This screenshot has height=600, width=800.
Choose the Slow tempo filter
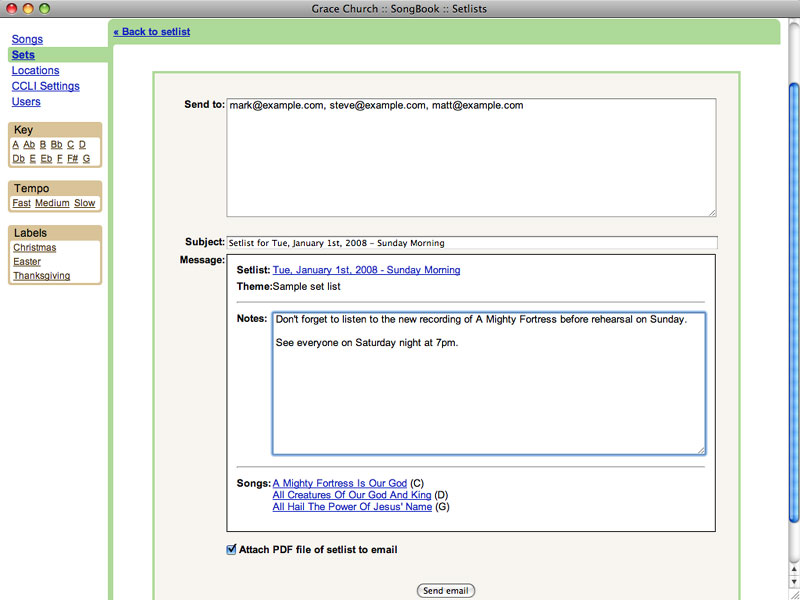85,203
